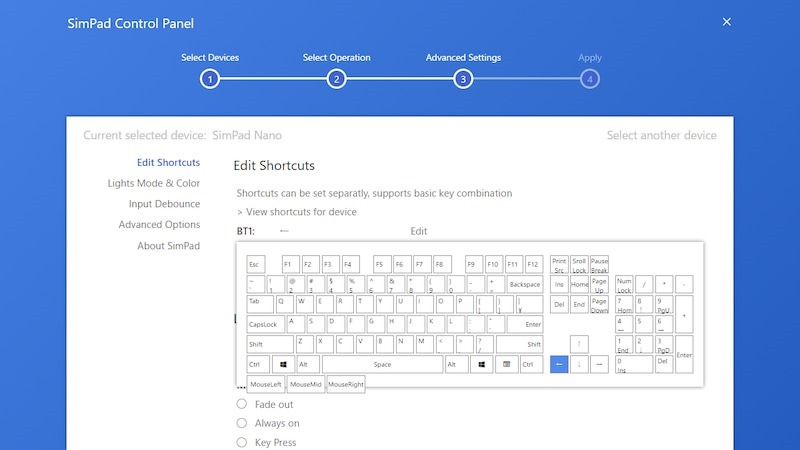This screenshot has height=450, width=800.
Task: Go to step 1 Select Devices
Action: coord(210,79)
